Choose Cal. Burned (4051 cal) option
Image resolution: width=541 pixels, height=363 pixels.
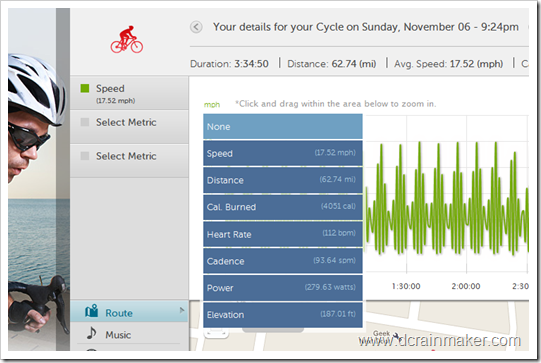tap(283, 207)
